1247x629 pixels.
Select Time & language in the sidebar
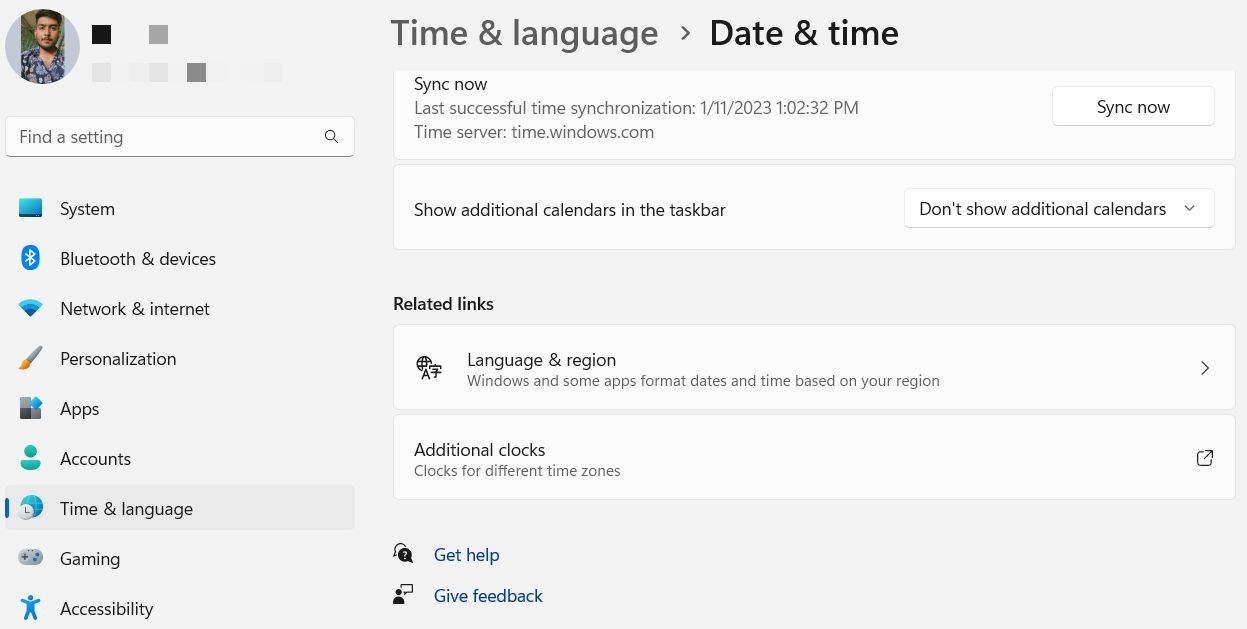tap(126, 509)
